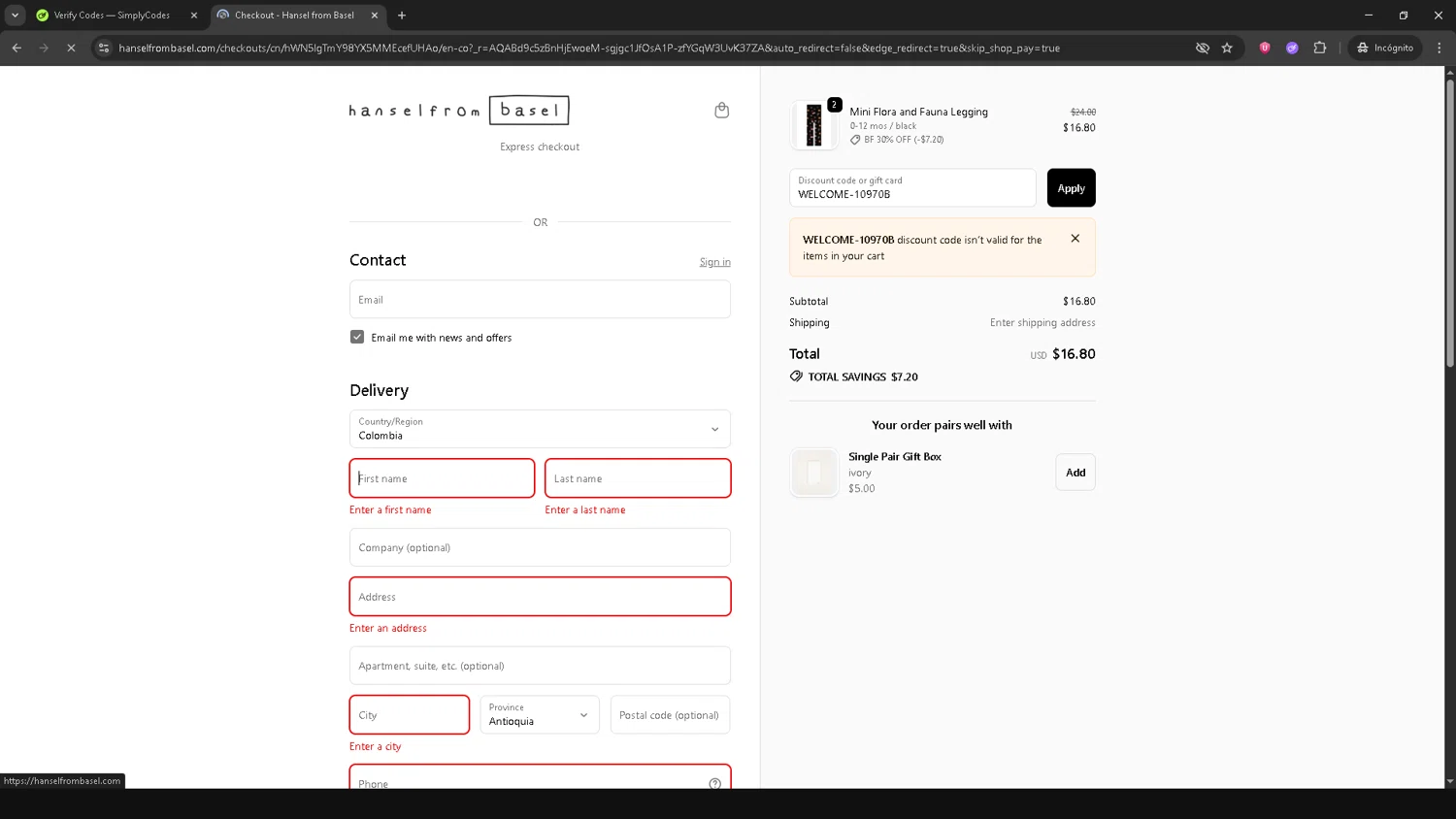Click the Total Savings tag icon

[x=796, y=377]
